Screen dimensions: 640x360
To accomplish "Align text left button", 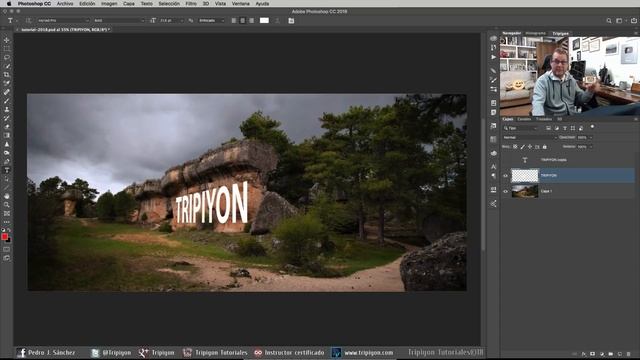I will coord(234,20).
